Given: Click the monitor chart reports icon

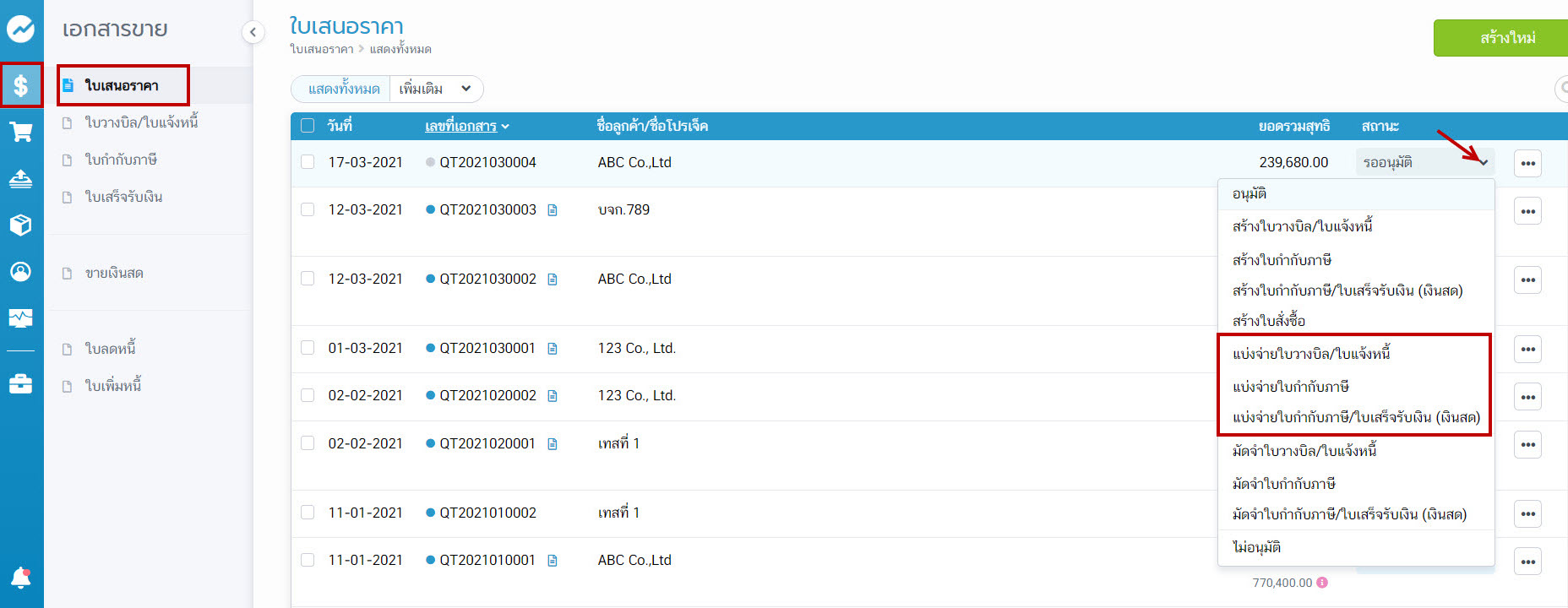Looking at the screenshot, I should [21, 318].
